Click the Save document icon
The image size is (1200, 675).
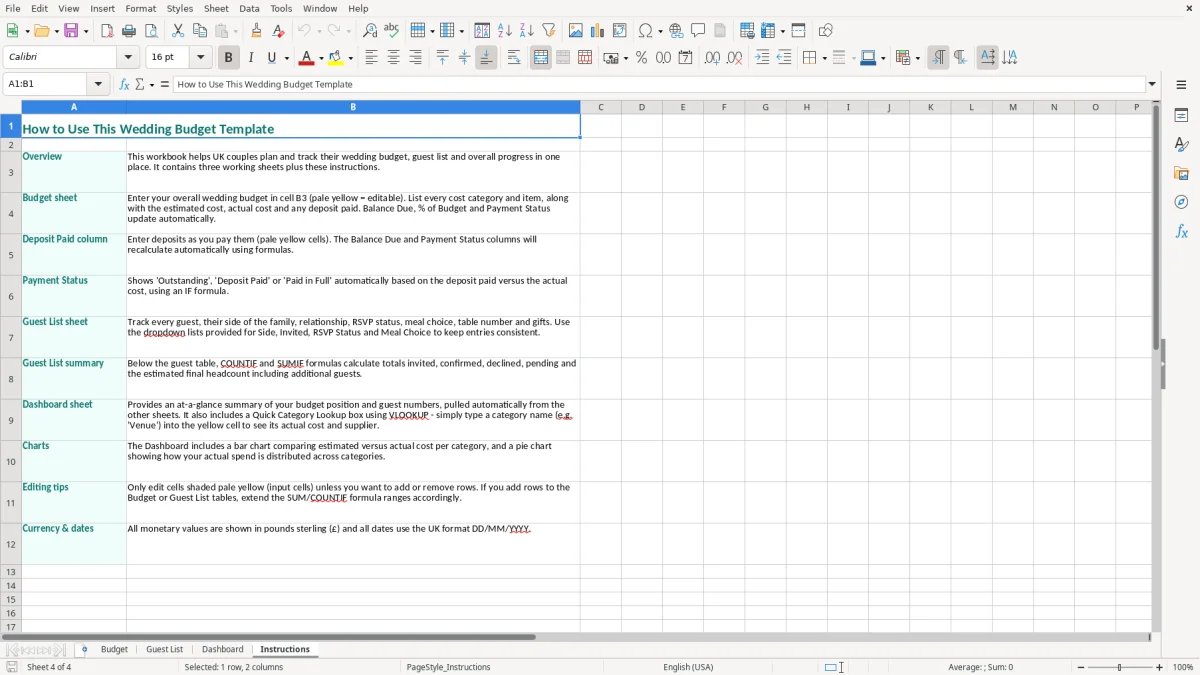click(71, 31)
